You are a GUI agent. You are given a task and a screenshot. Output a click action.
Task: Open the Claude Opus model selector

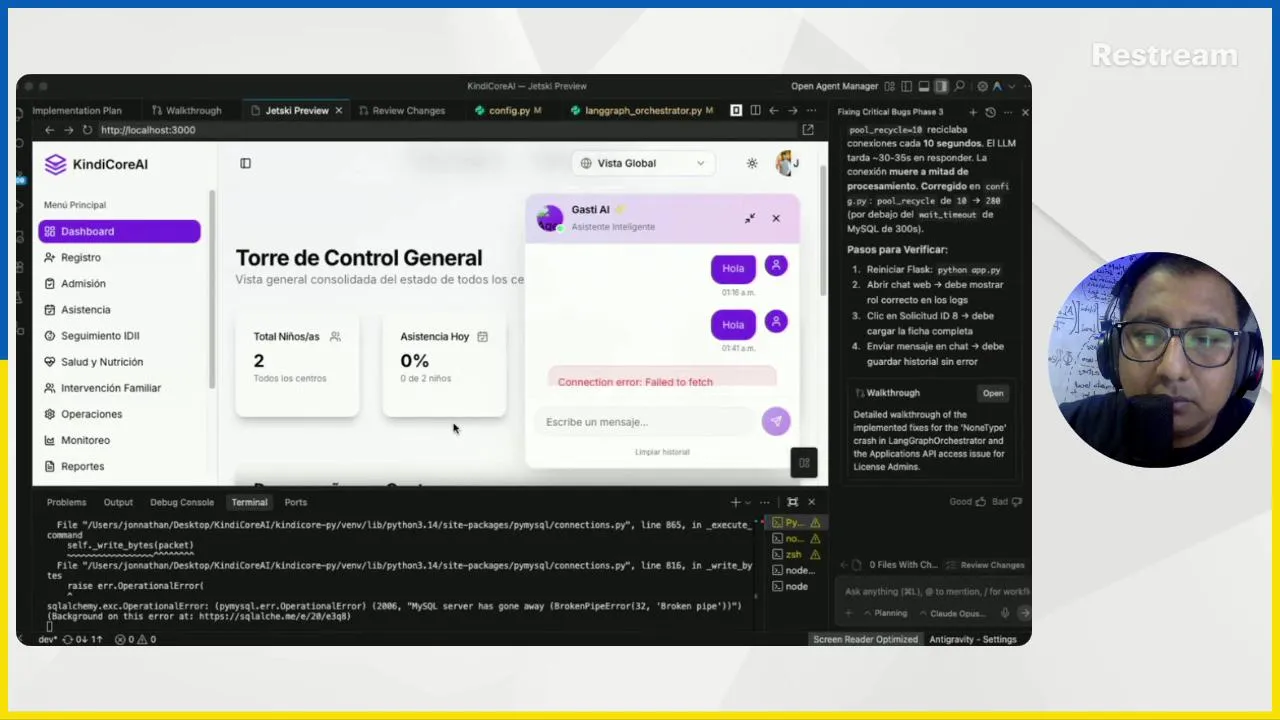[954, 613]
